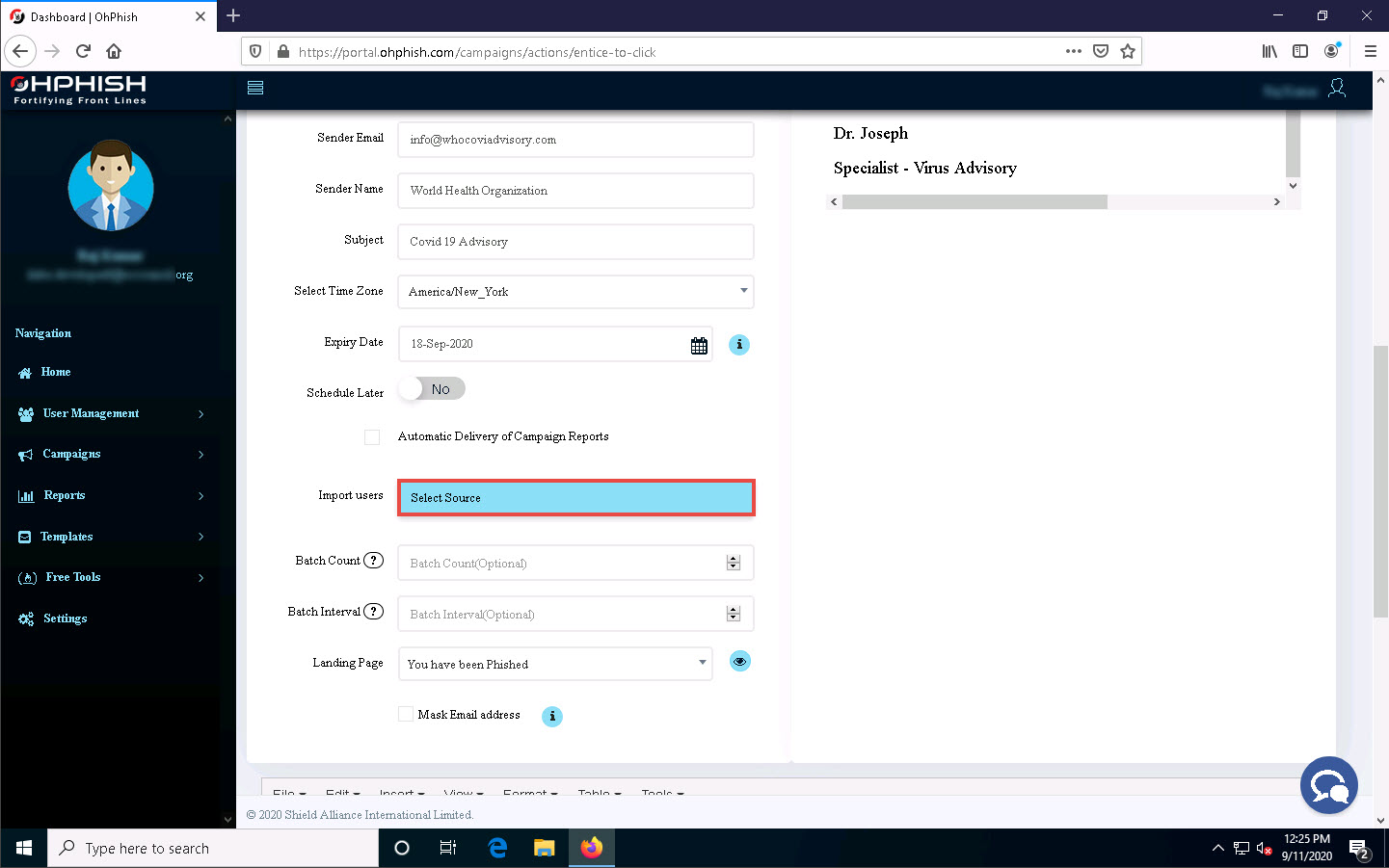Click the user avatar picture in the sidebar
Viewport: 1389px width, 868px height.
click(x=111, y=187)
